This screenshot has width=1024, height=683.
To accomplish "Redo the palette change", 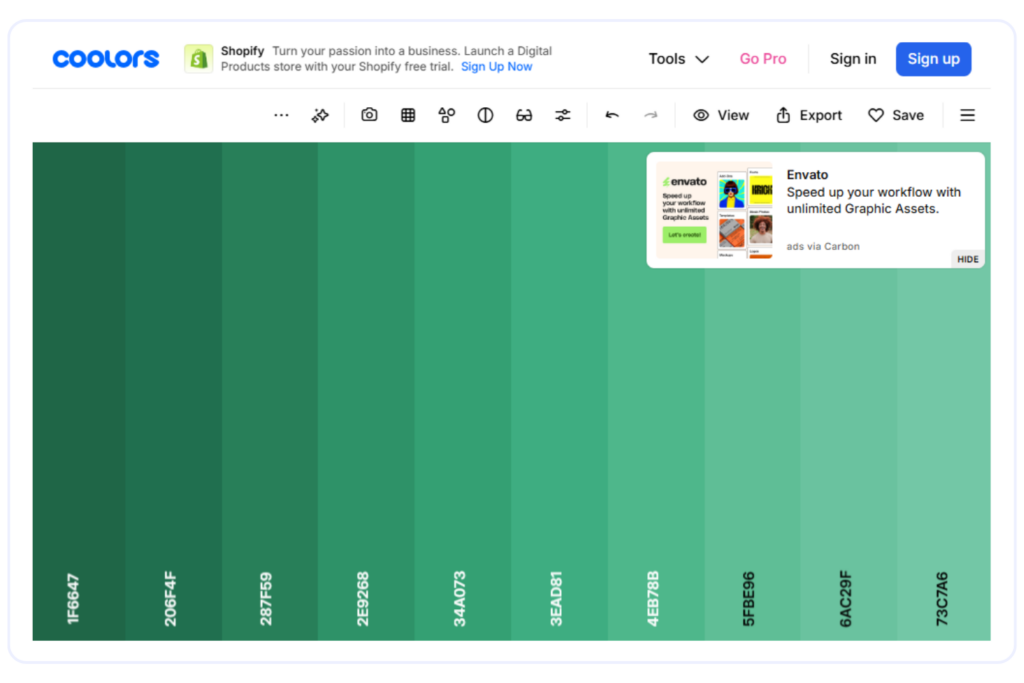I will point(651,115).
